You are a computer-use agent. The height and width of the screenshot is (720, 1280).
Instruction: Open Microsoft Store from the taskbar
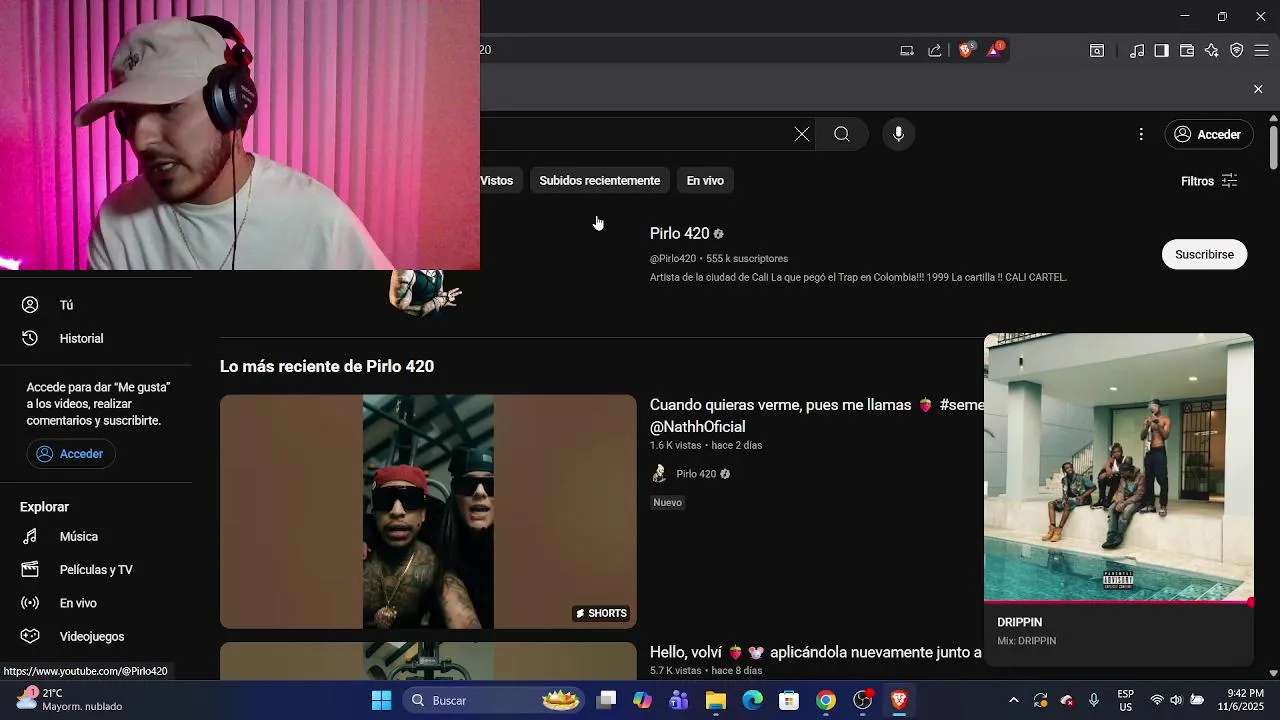(789, 700)
